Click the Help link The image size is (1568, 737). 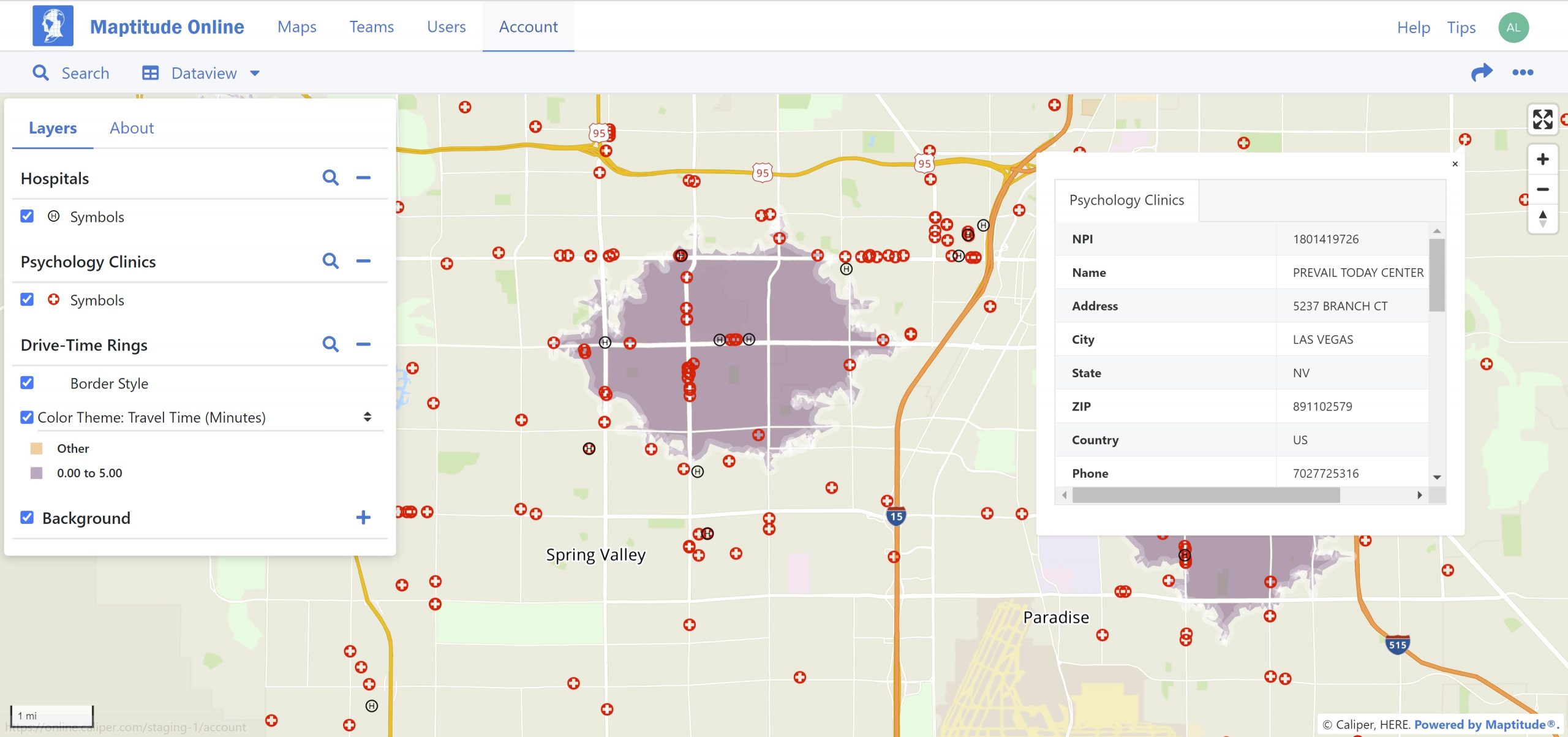point(1413,28)
